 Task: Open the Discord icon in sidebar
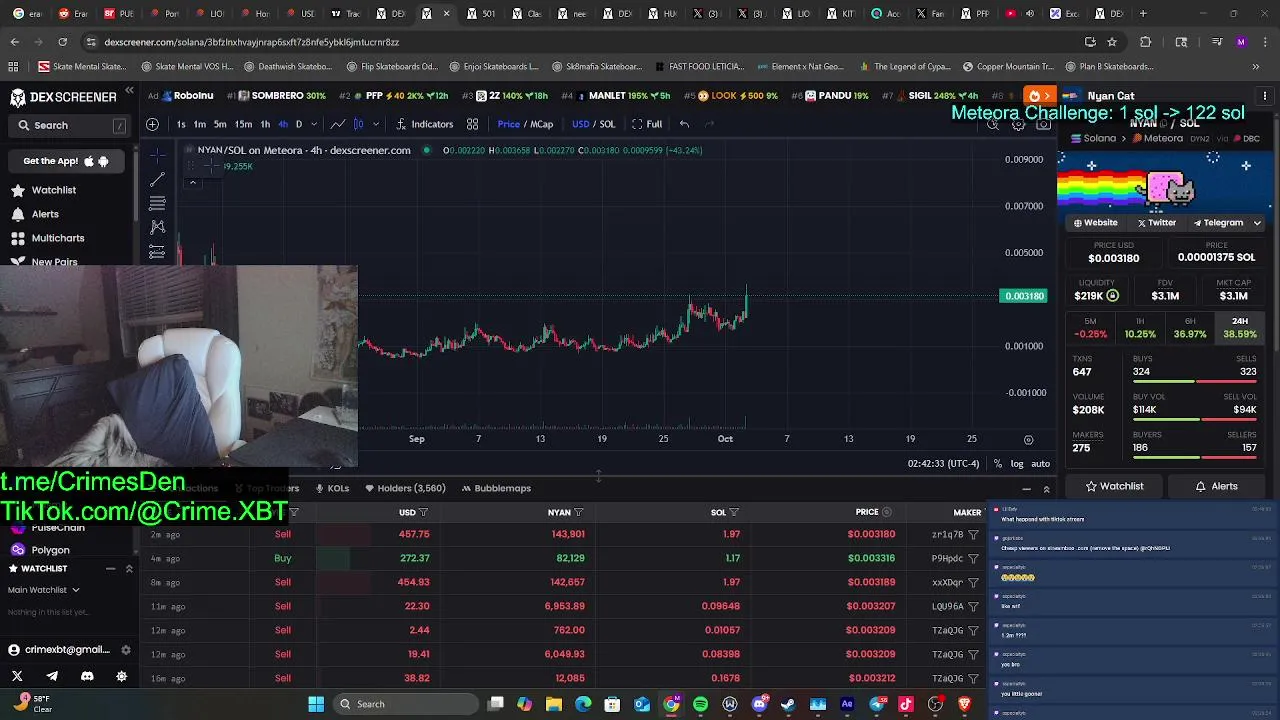click(87, 676)
